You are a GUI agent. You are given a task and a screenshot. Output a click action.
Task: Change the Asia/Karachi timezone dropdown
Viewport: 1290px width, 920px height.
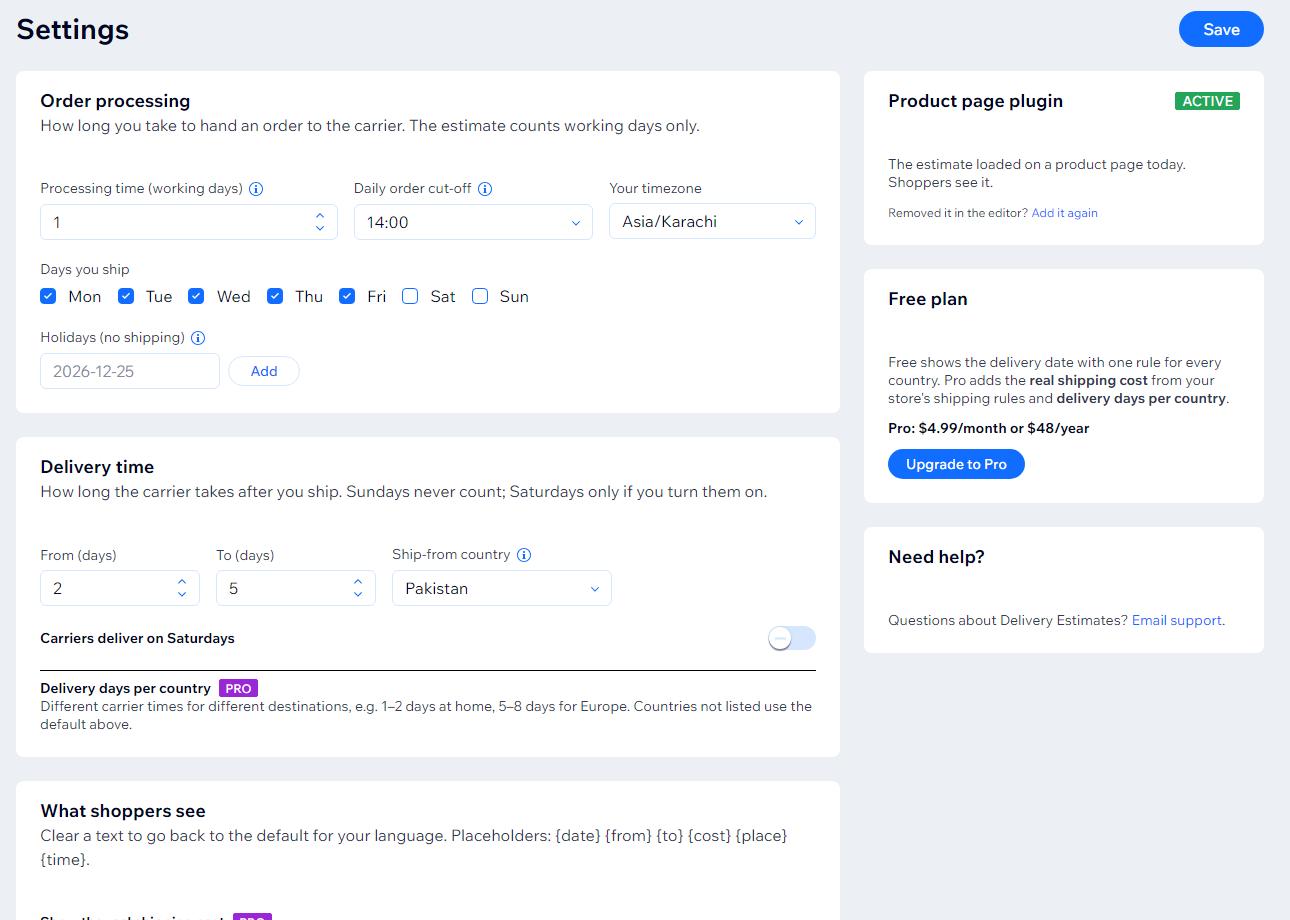click(x=712, y=222)
